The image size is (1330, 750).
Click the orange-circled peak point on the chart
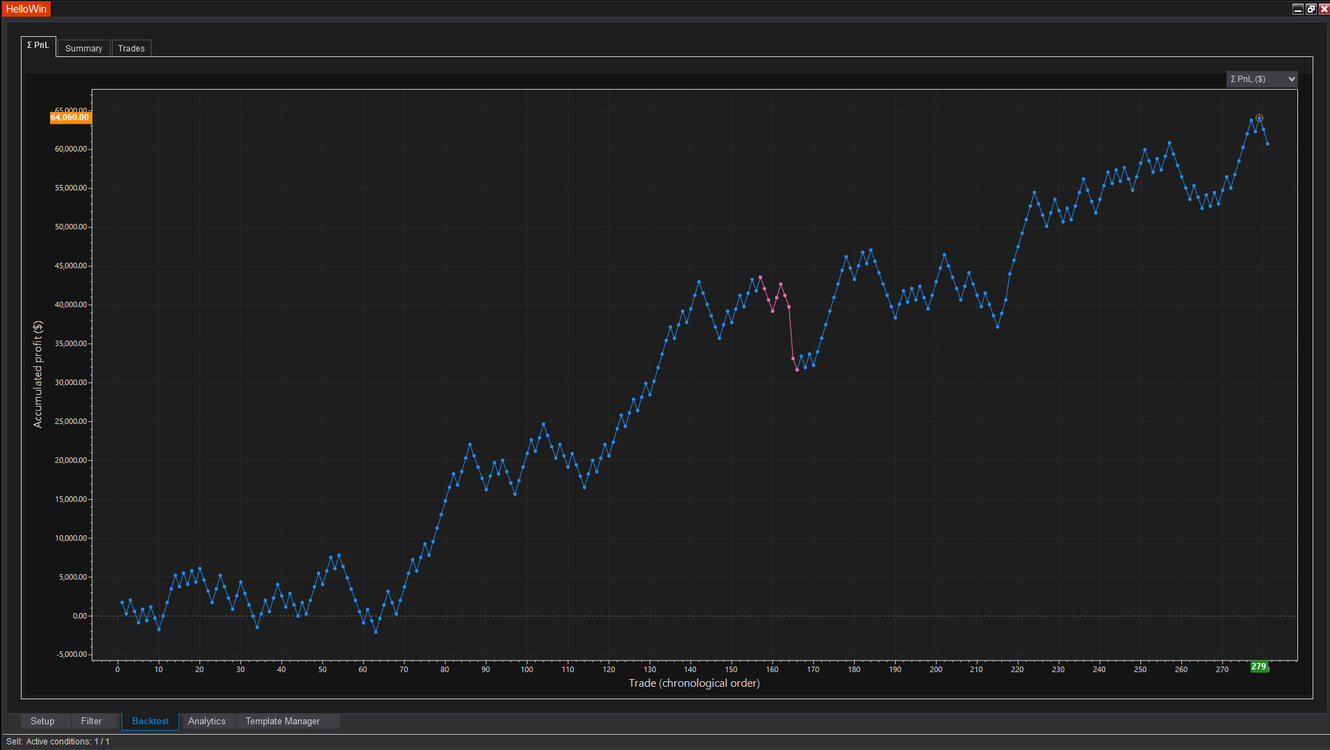coord(1259,118)
